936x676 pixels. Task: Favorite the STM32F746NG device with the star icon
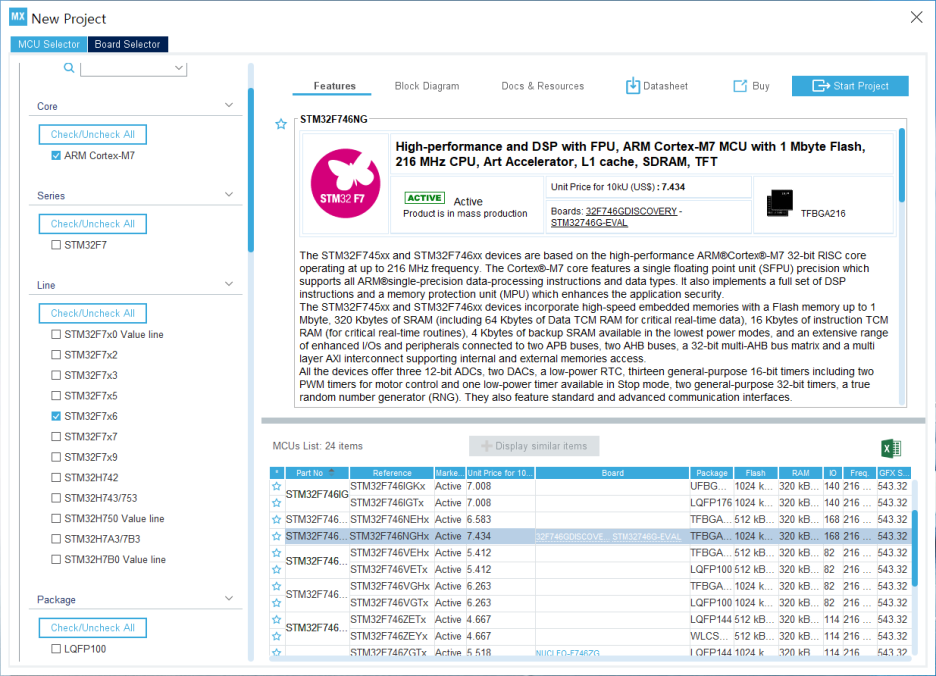pos(281,124)
